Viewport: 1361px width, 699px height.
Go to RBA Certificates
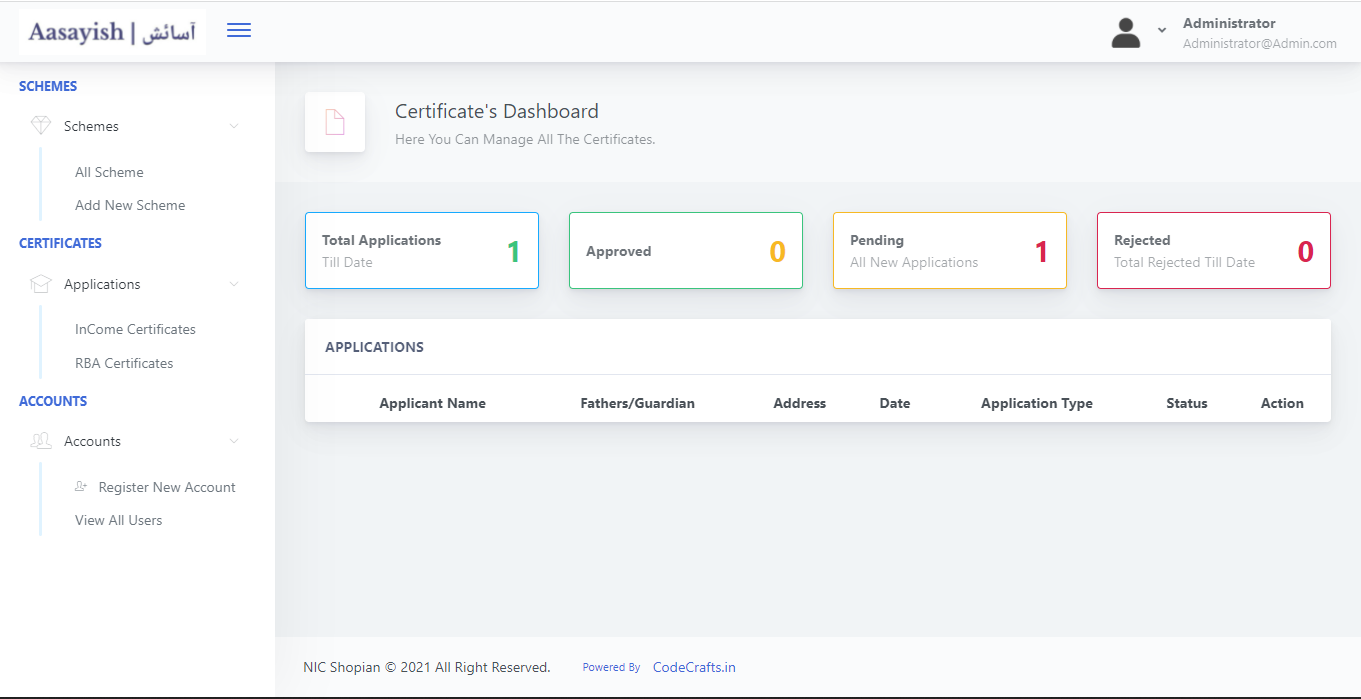124,363
